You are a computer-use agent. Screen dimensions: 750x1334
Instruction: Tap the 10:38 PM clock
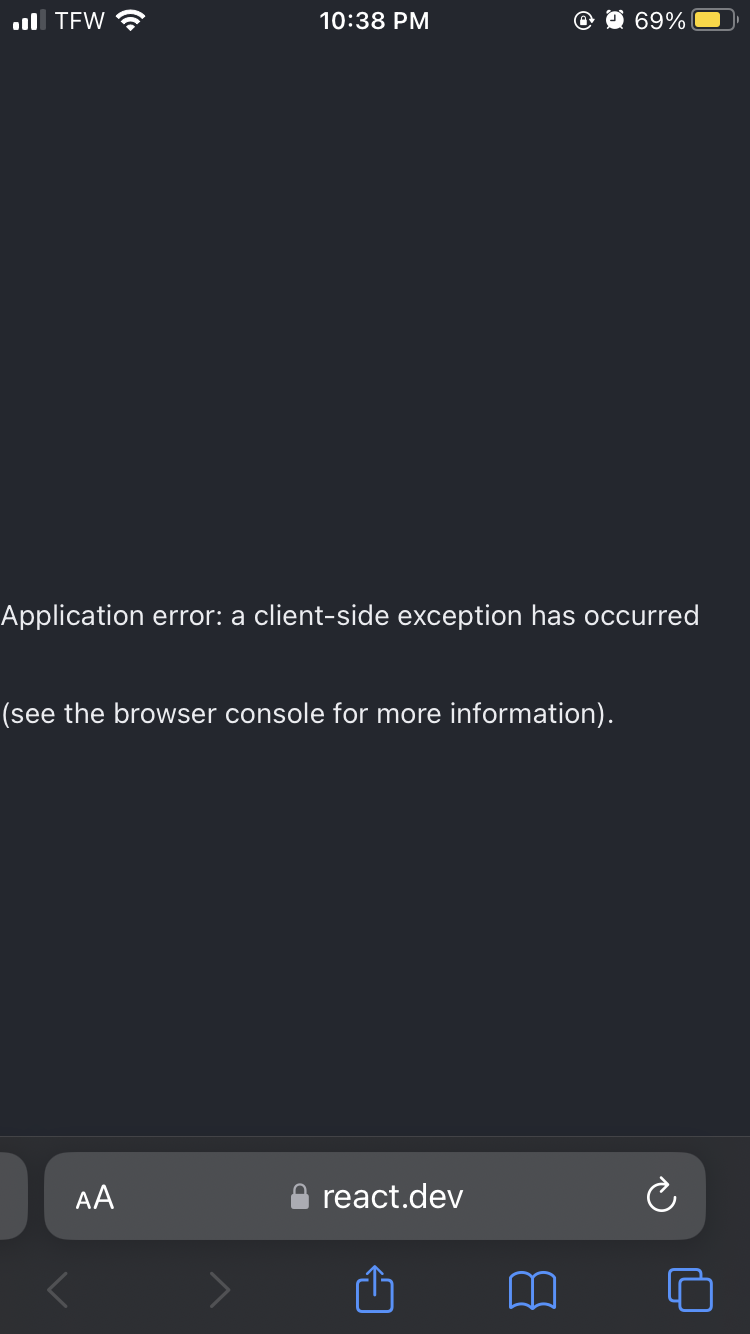tap(374, 21)
